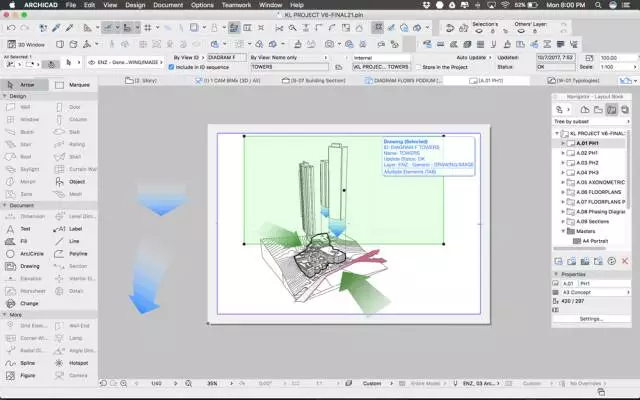
Task: Expand the A.05 AXONOMETRIC subset
Action: point(565,183)
